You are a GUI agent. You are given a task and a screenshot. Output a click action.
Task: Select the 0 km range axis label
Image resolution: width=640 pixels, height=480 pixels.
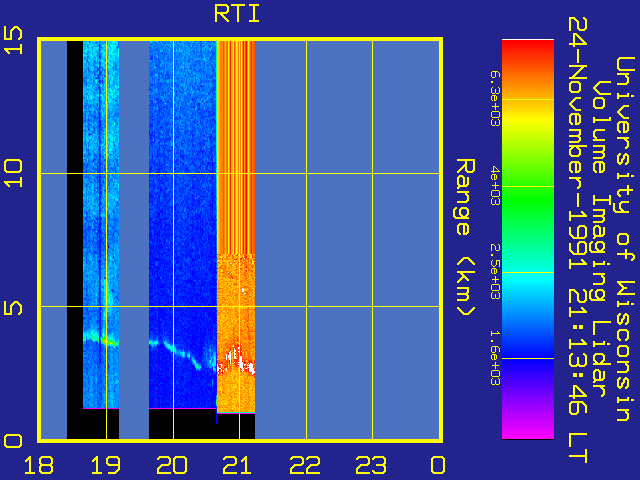tap(13, 441)
